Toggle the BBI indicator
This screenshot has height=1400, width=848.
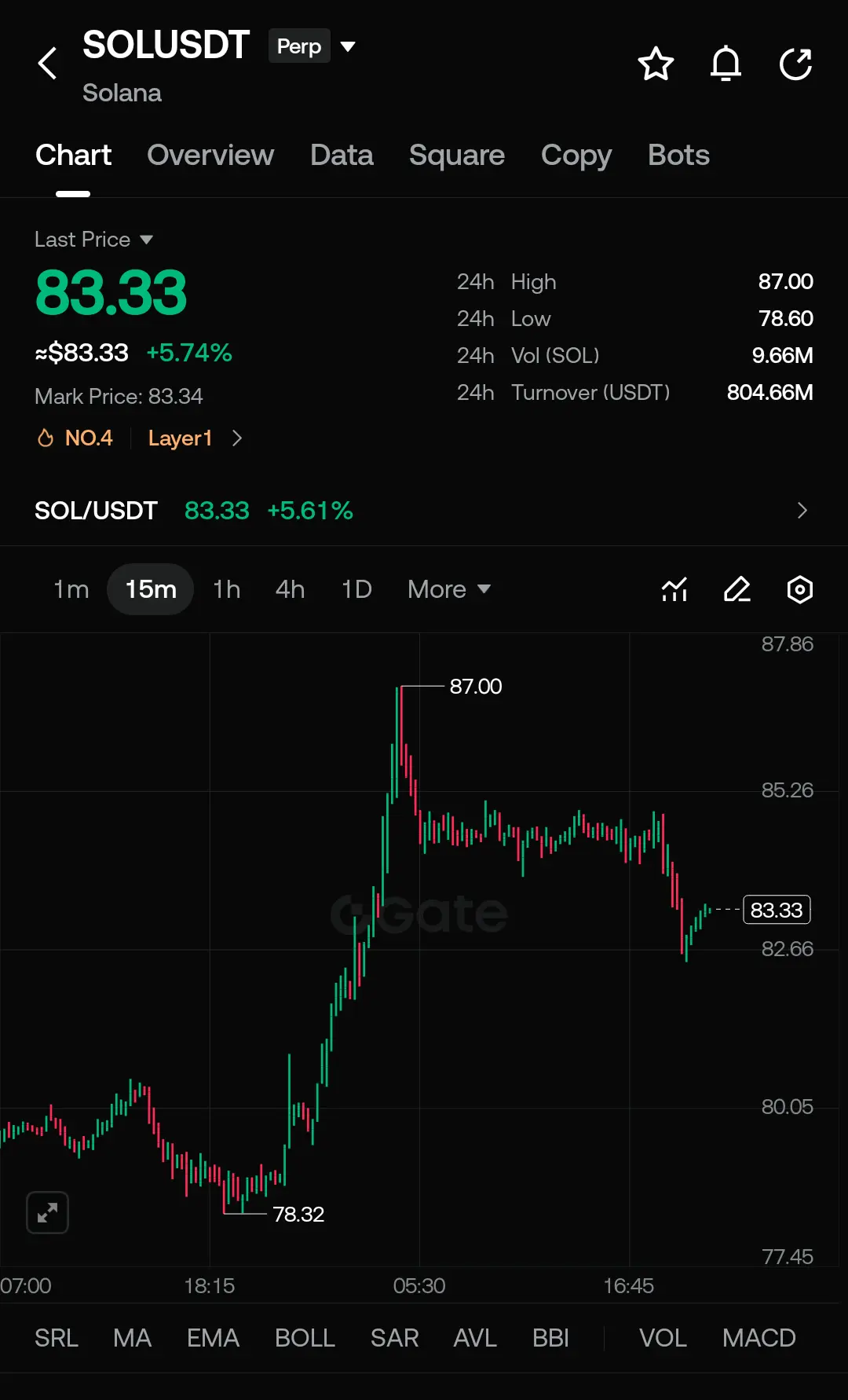click(x=550, y=1338)
